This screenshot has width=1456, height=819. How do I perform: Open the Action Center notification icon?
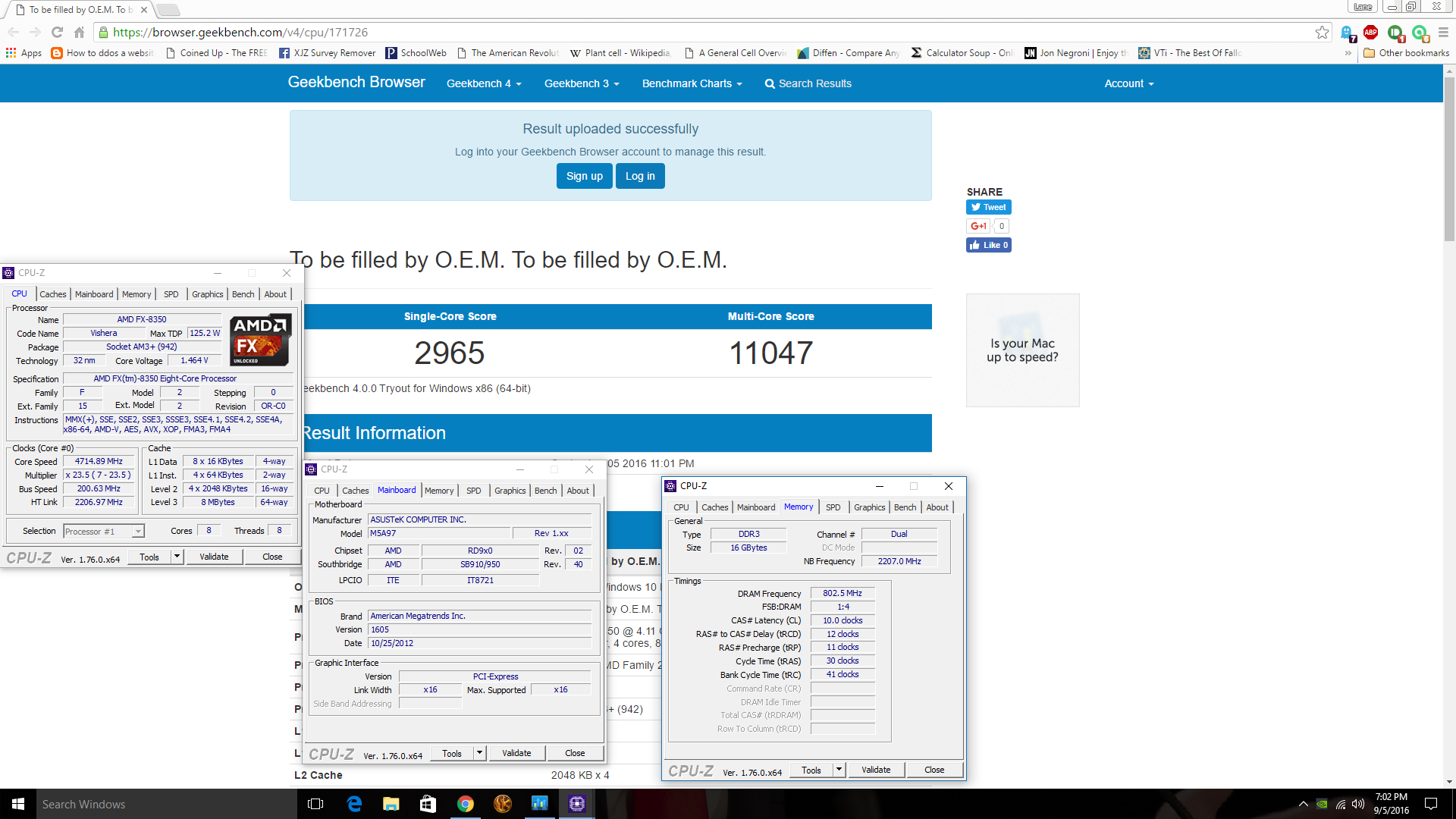(x=1431, y=804)
